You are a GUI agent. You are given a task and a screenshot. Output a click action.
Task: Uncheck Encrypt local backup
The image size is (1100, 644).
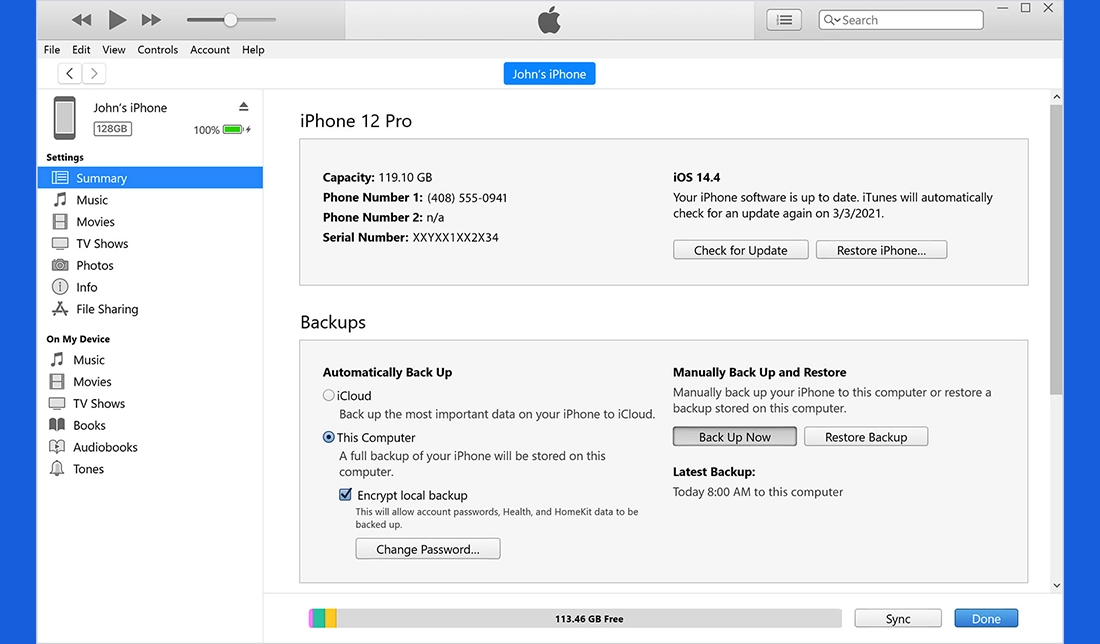click(x=345, y=494)
